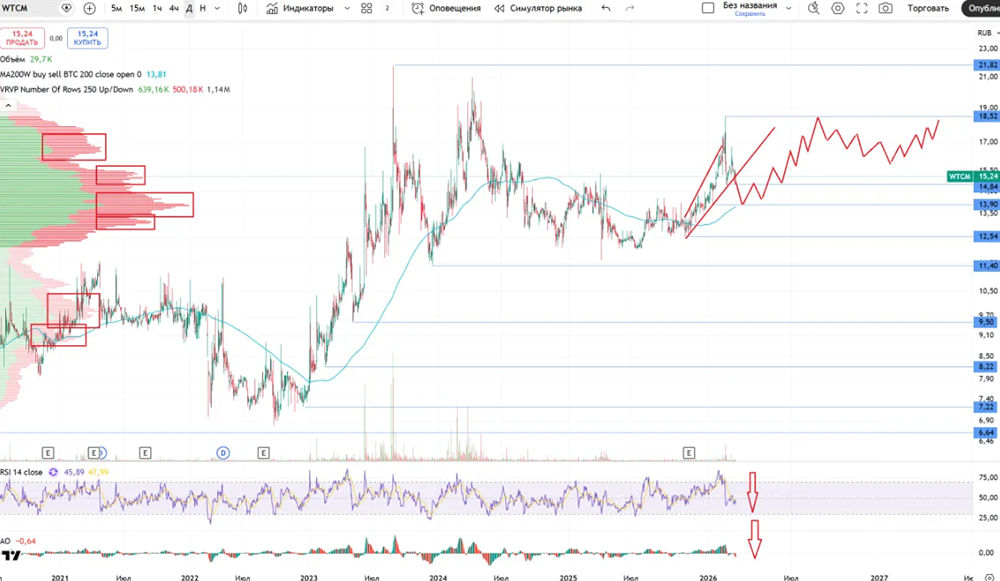The height and width of the screenshot is (581, 1000).
Task: Enter fullscreen mode
Action: point(862,8)
